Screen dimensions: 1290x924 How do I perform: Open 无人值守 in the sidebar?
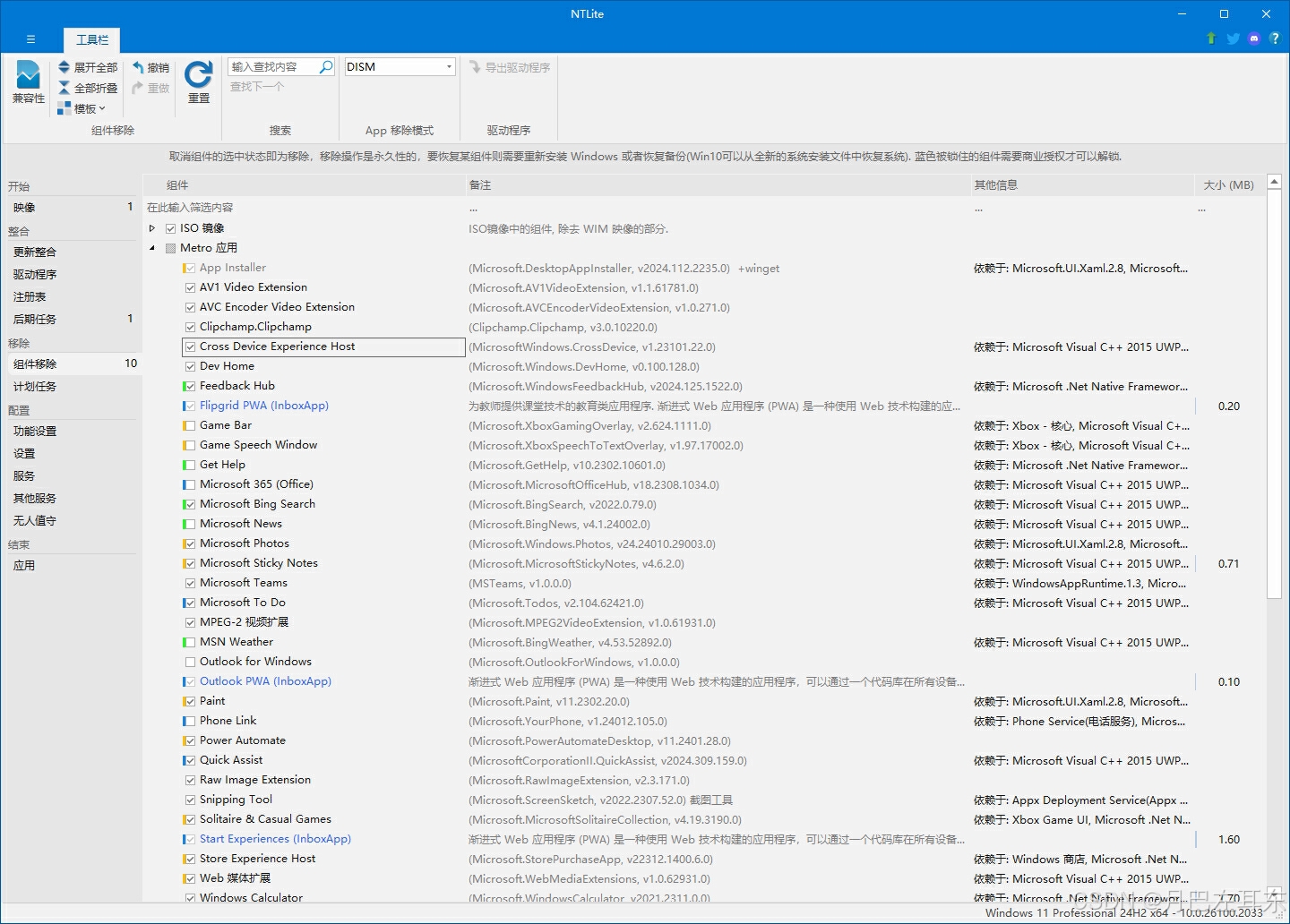(73, 520)
